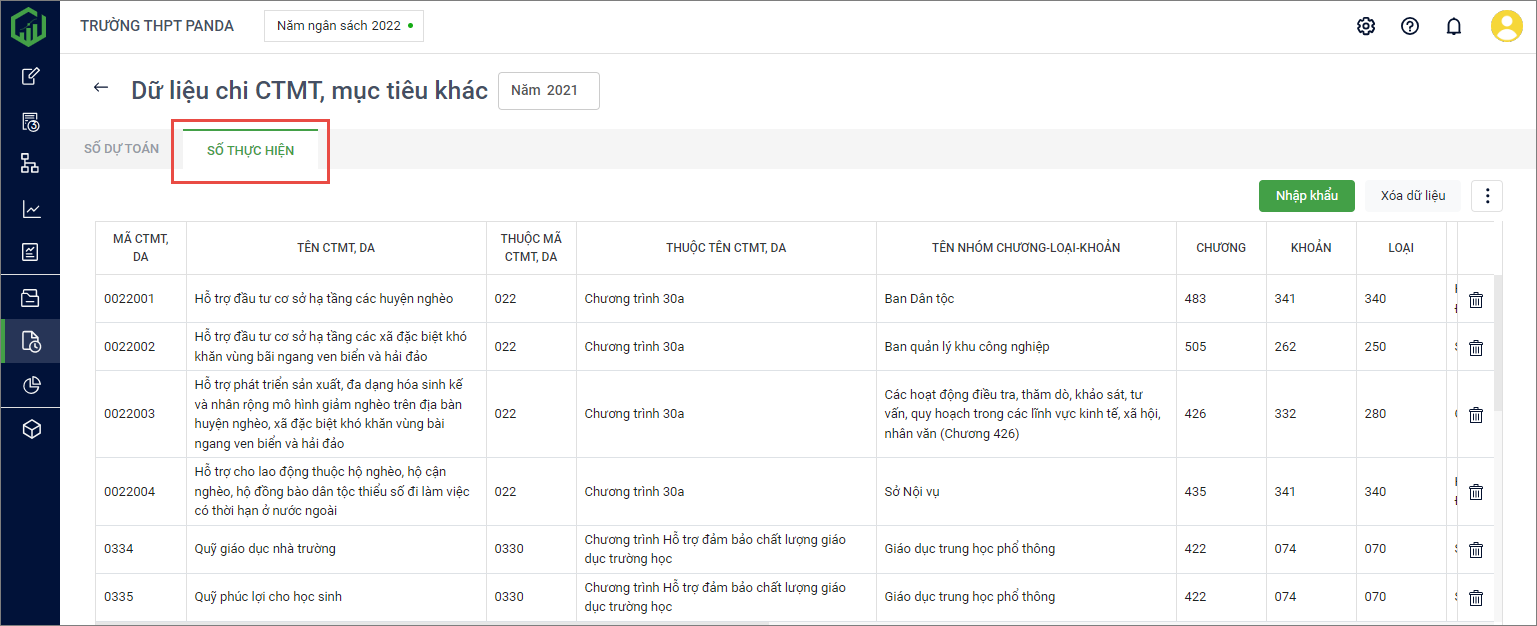
Task: Open the help question mark icon
Action: 1410,26
